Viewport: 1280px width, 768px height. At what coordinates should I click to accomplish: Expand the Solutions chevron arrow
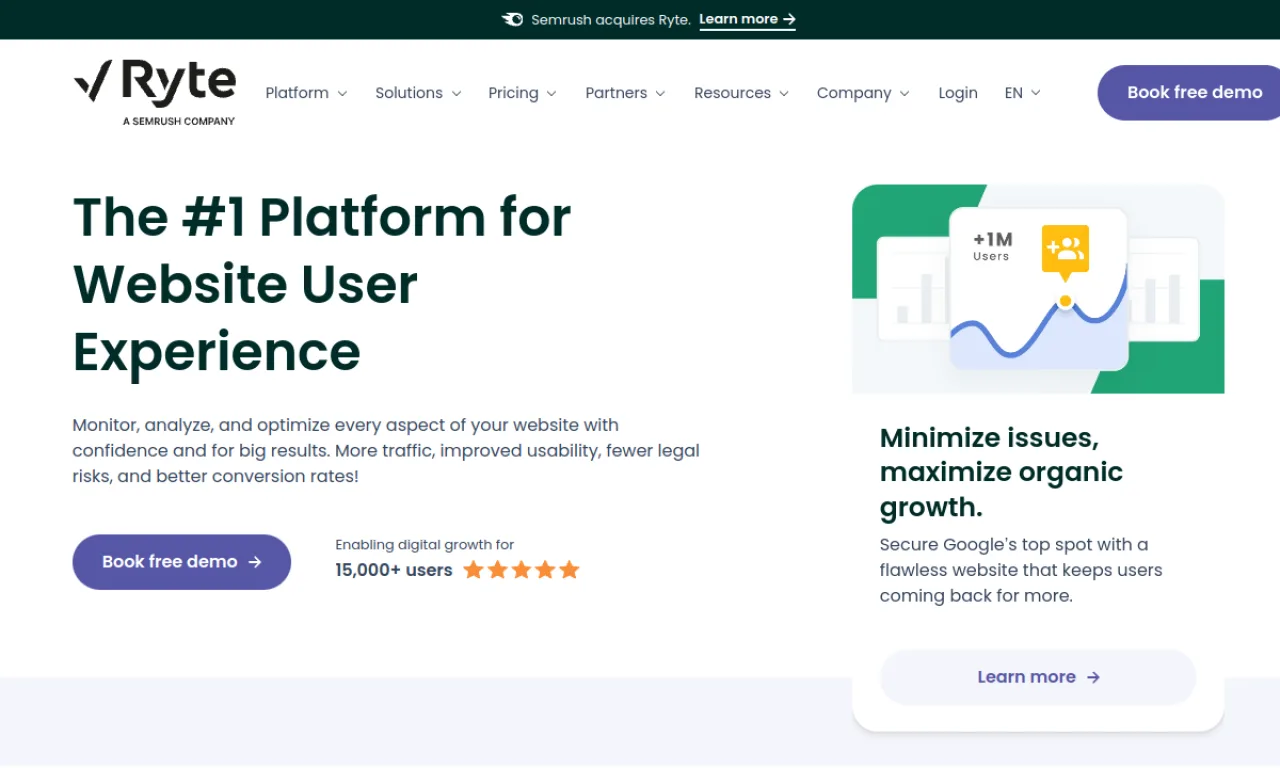pos(456,93)
